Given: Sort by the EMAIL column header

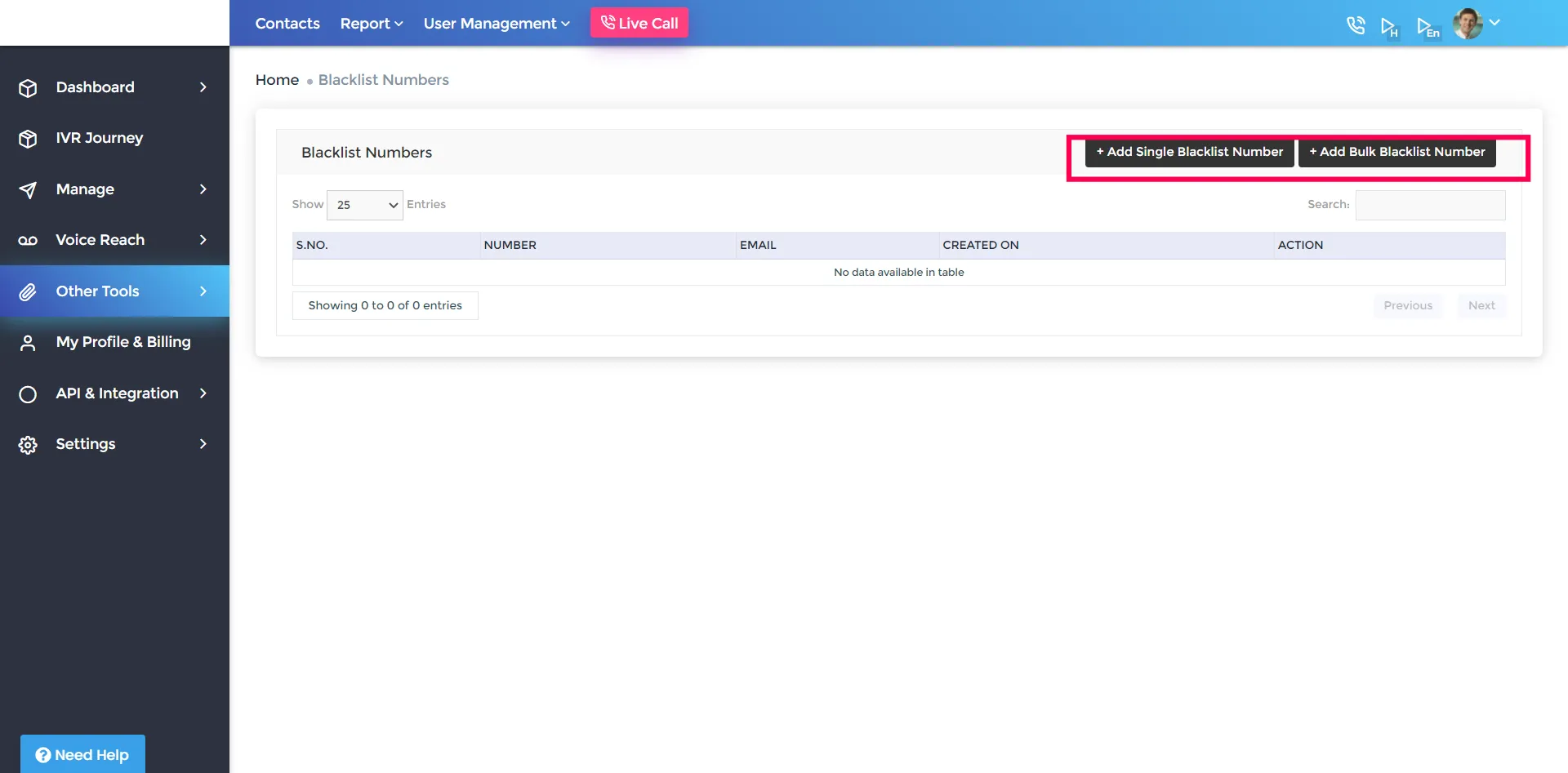Looking at the screenshot, I should [x=837, y=245].
